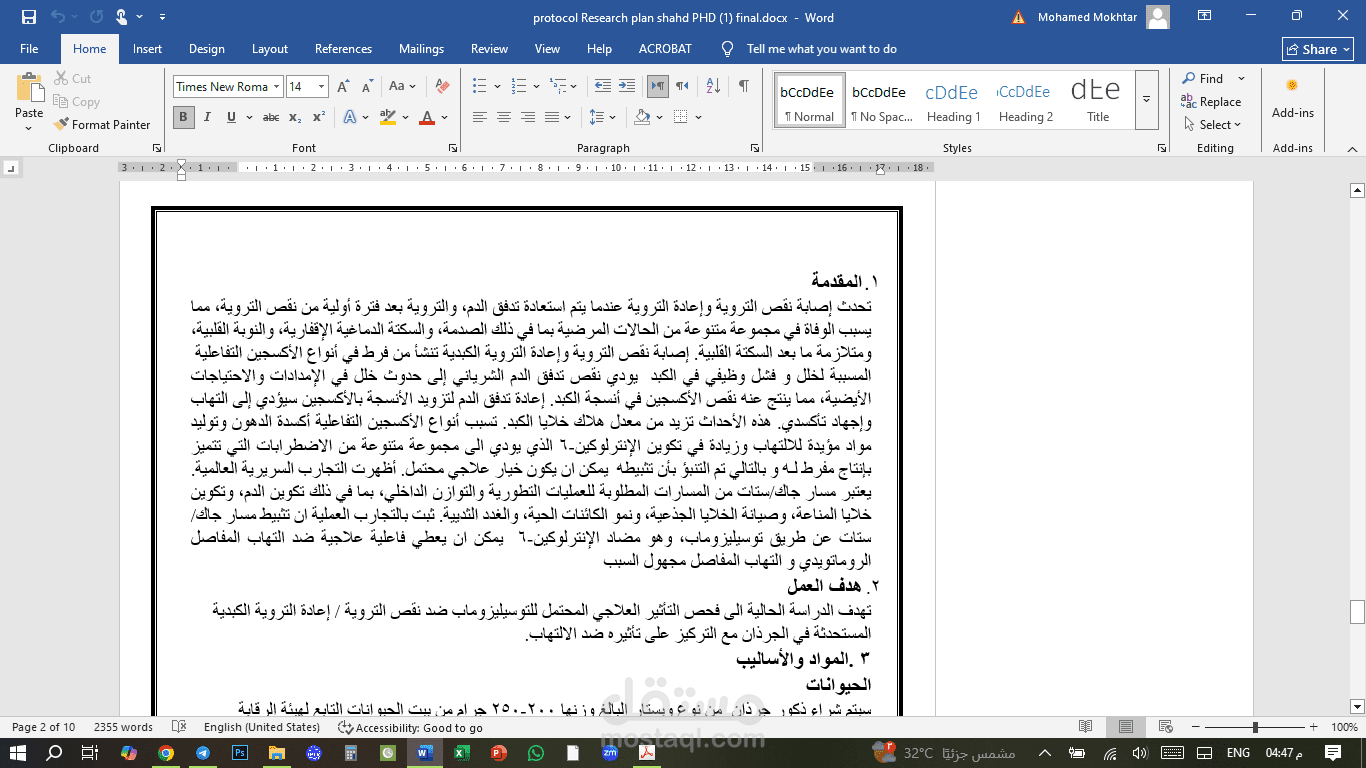Screen dimensions: 1366x768
Task: Click the Sort icon
Action: click(x=713, y=86)
